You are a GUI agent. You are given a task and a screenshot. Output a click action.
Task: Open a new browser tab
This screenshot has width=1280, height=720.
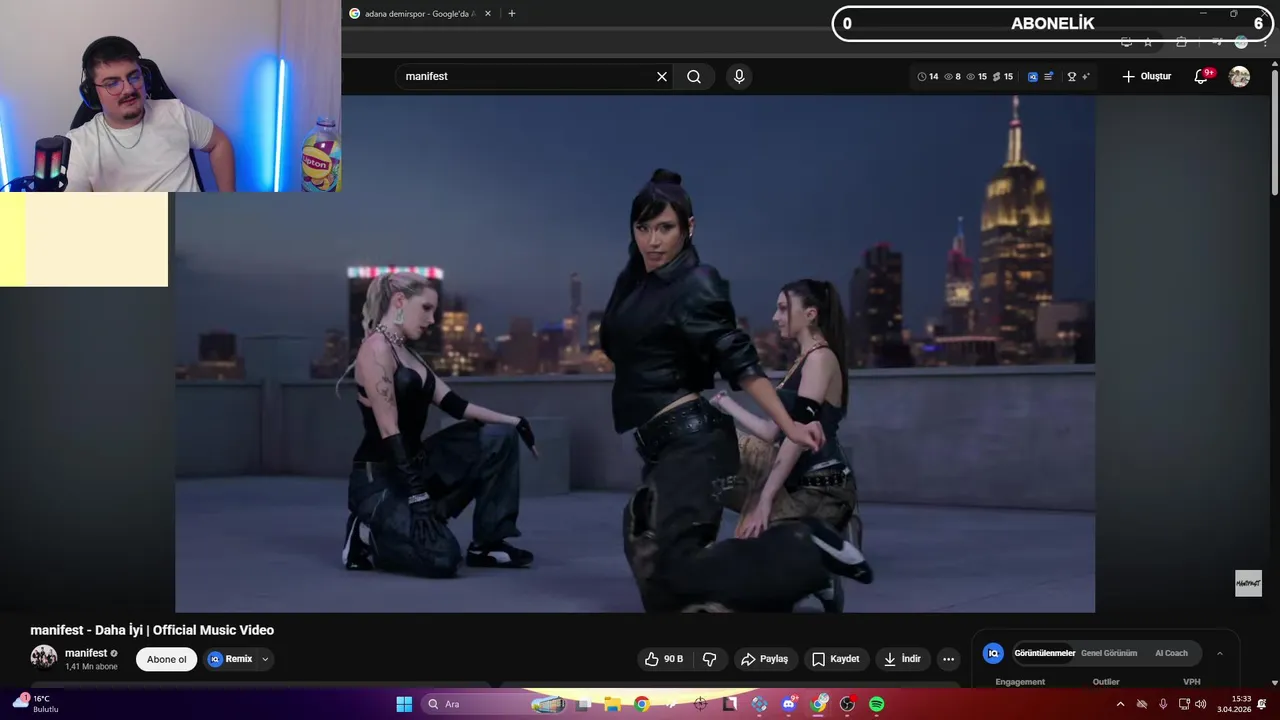coord(512,14)
